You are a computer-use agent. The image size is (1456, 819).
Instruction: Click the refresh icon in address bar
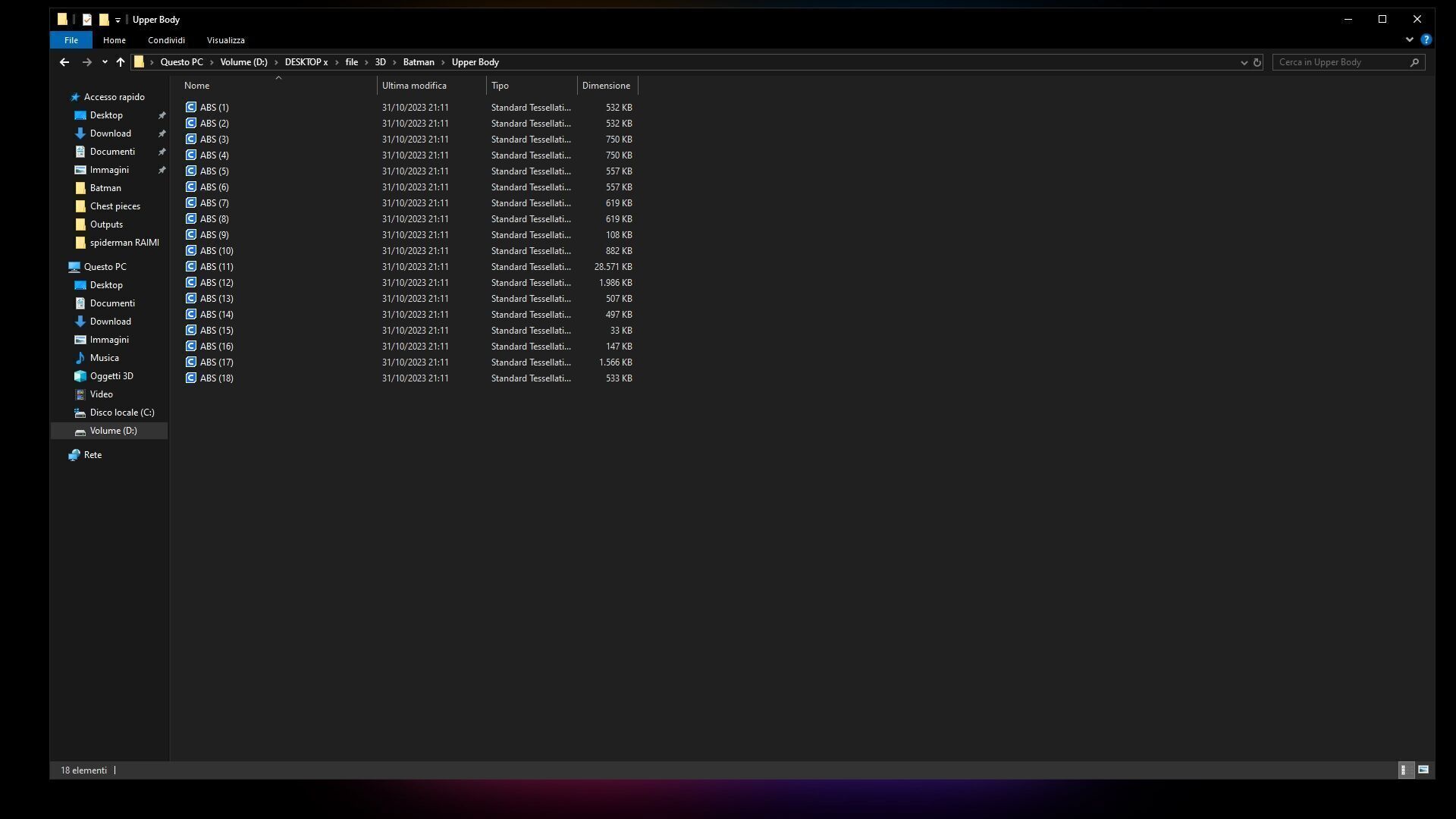[1257, 62]
